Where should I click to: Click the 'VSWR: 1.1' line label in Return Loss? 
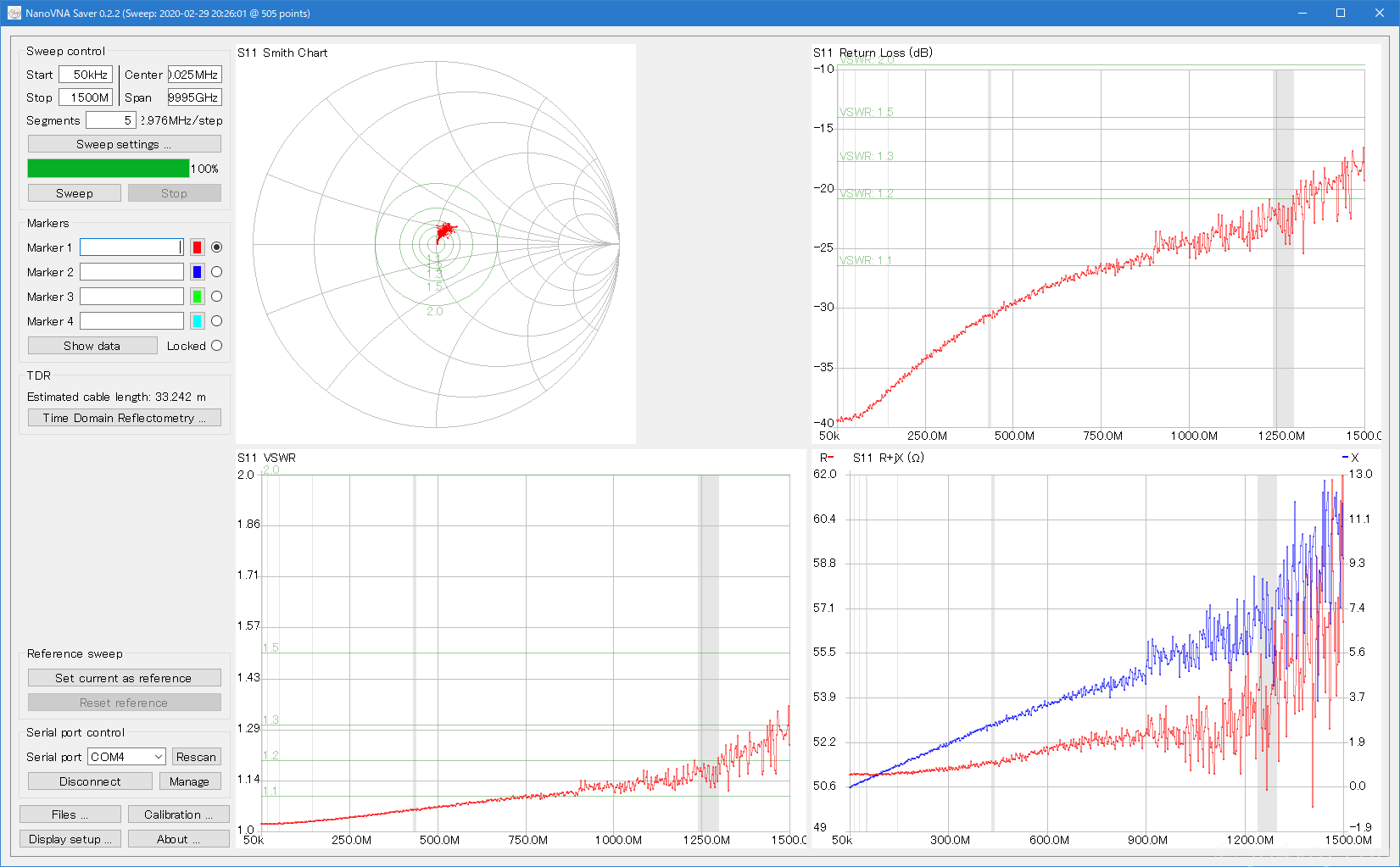click(x=866, y=260)
